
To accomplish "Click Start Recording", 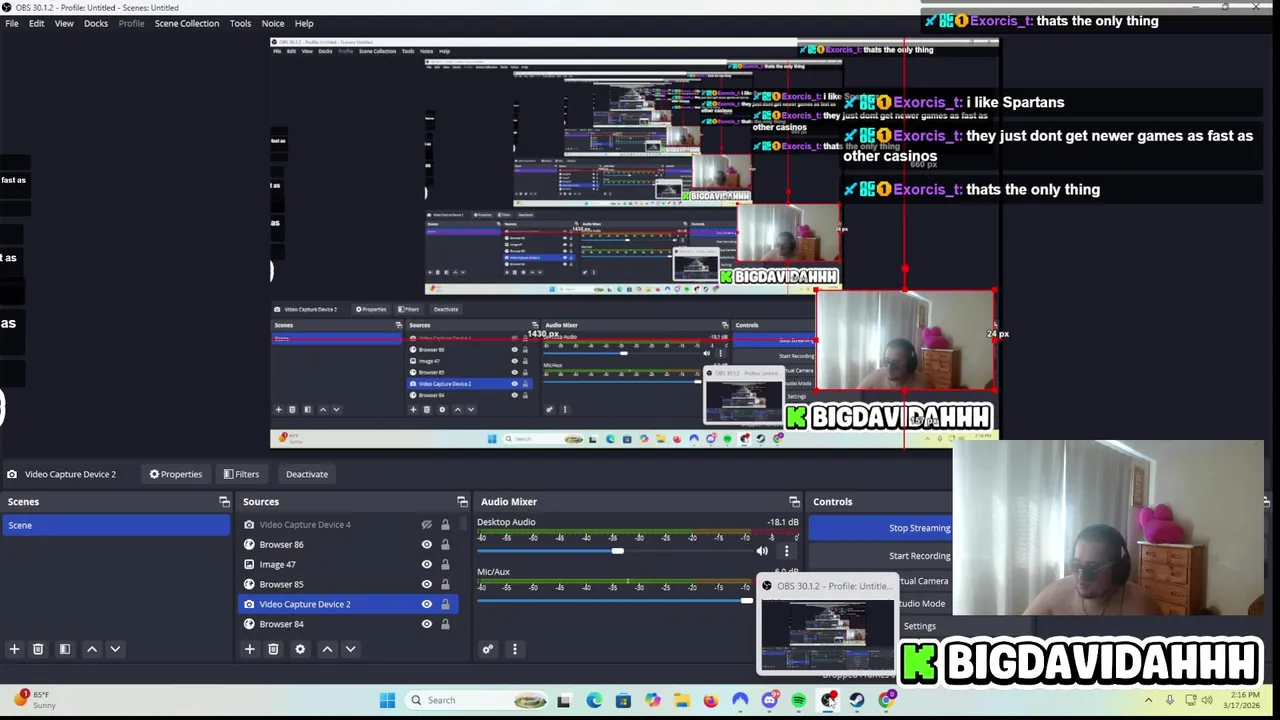I will pyautogui.click(x=881, y=556).
